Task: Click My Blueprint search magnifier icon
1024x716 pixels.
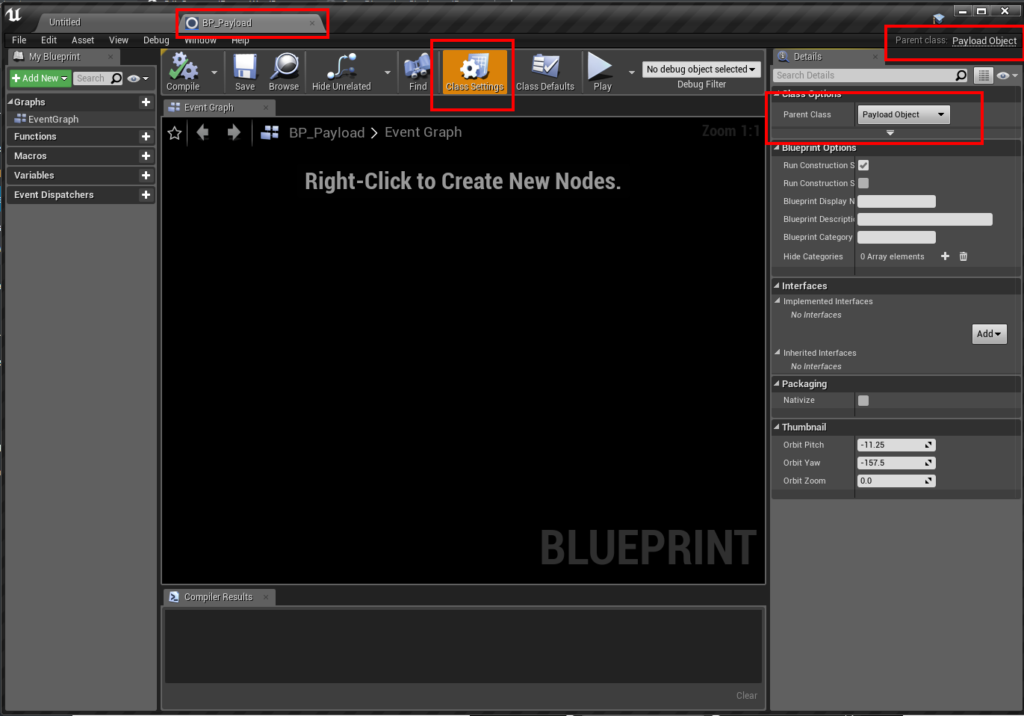Action: click(x=116, y=78)
